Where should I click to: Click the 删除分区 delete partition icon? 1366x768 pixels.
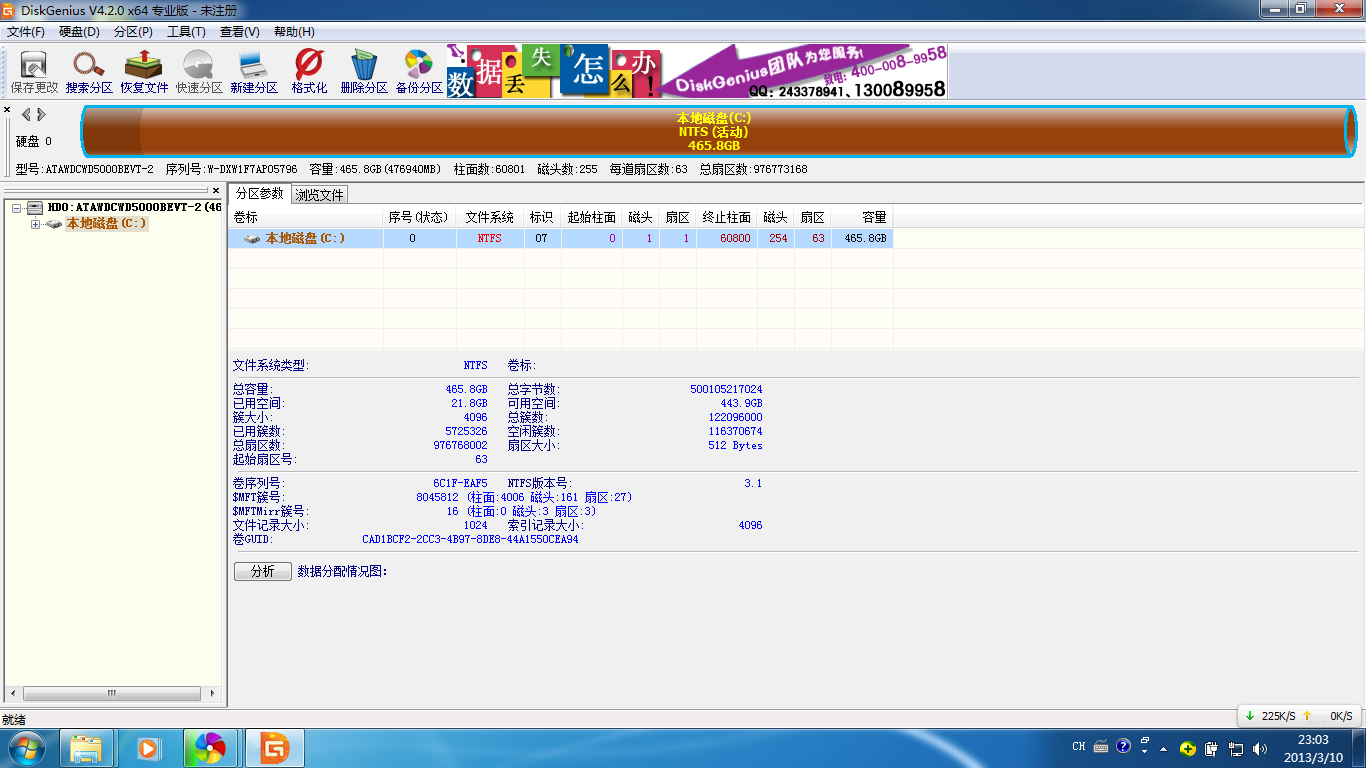pyautogui.click(x=364, y=72)
